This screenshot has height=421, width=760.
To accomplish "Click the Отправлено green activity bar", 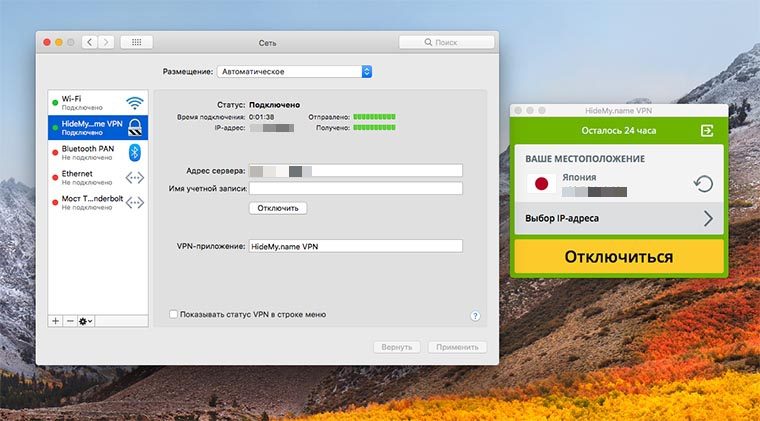I will (x=374, y=117).
